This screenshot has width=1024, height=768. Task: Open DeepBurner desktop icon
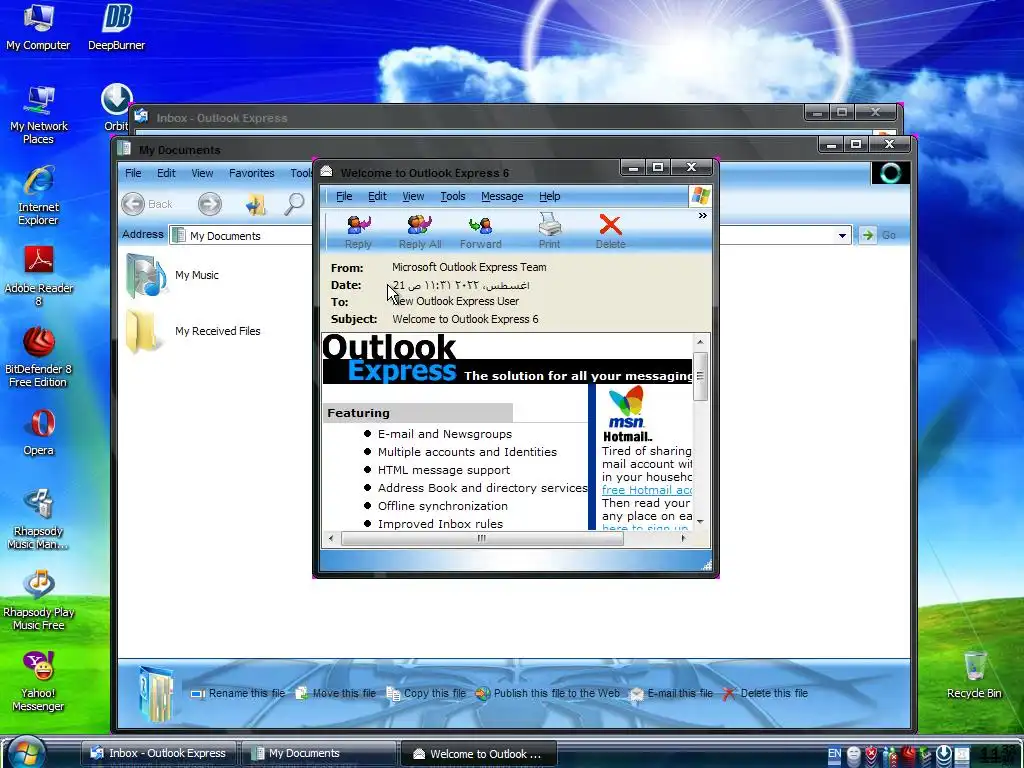coord(117,27)
